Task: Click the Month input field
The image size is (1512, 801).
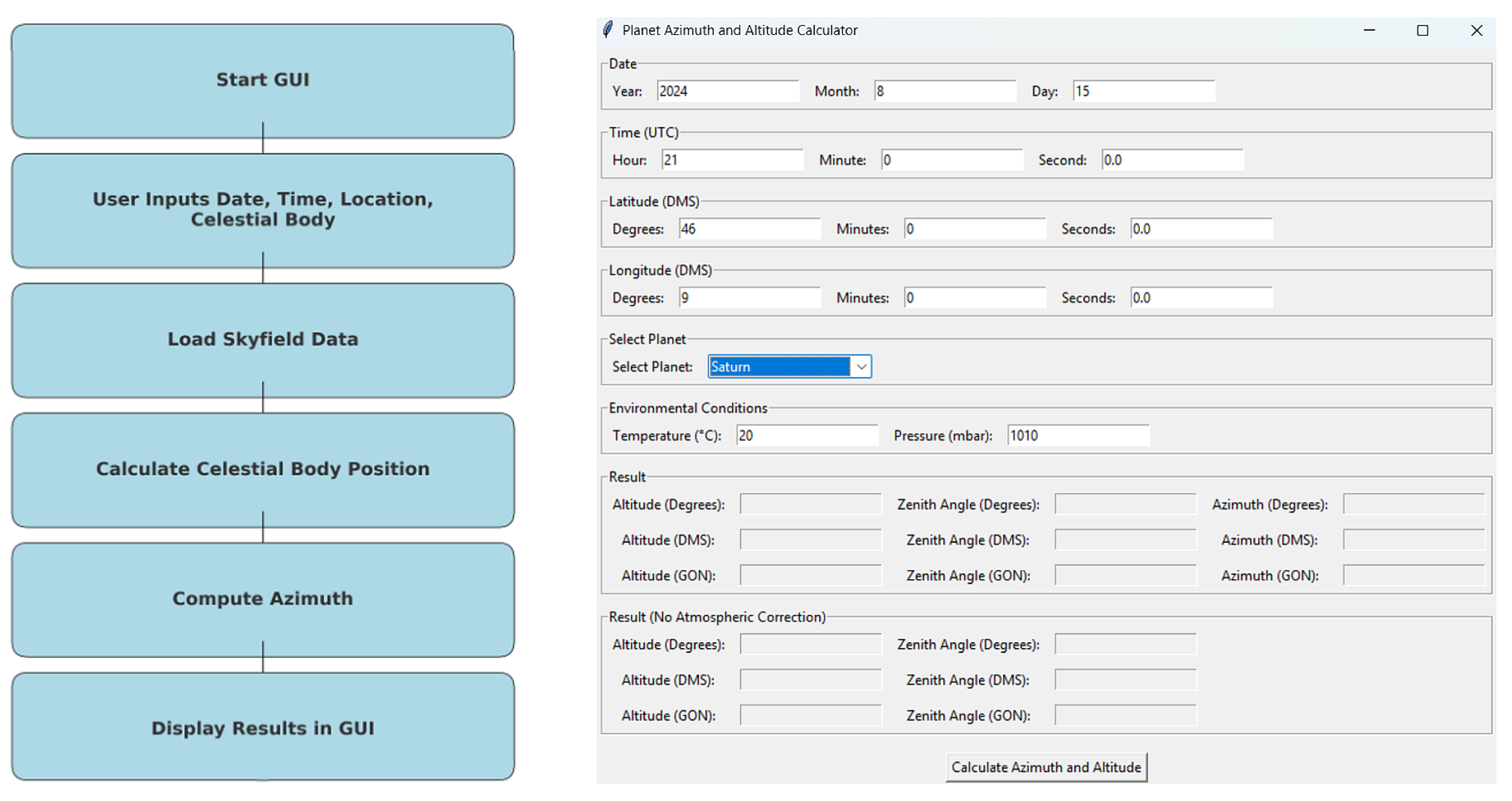Action: coord(945,91)
